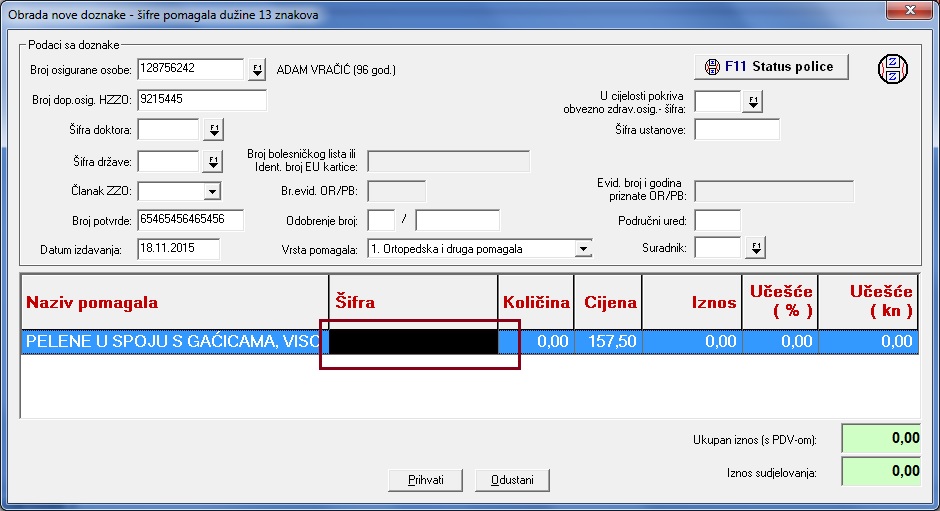Expand the Članak ZZO dropdown
The height and width of the screenshot is (511, 940).
(212, 191)
